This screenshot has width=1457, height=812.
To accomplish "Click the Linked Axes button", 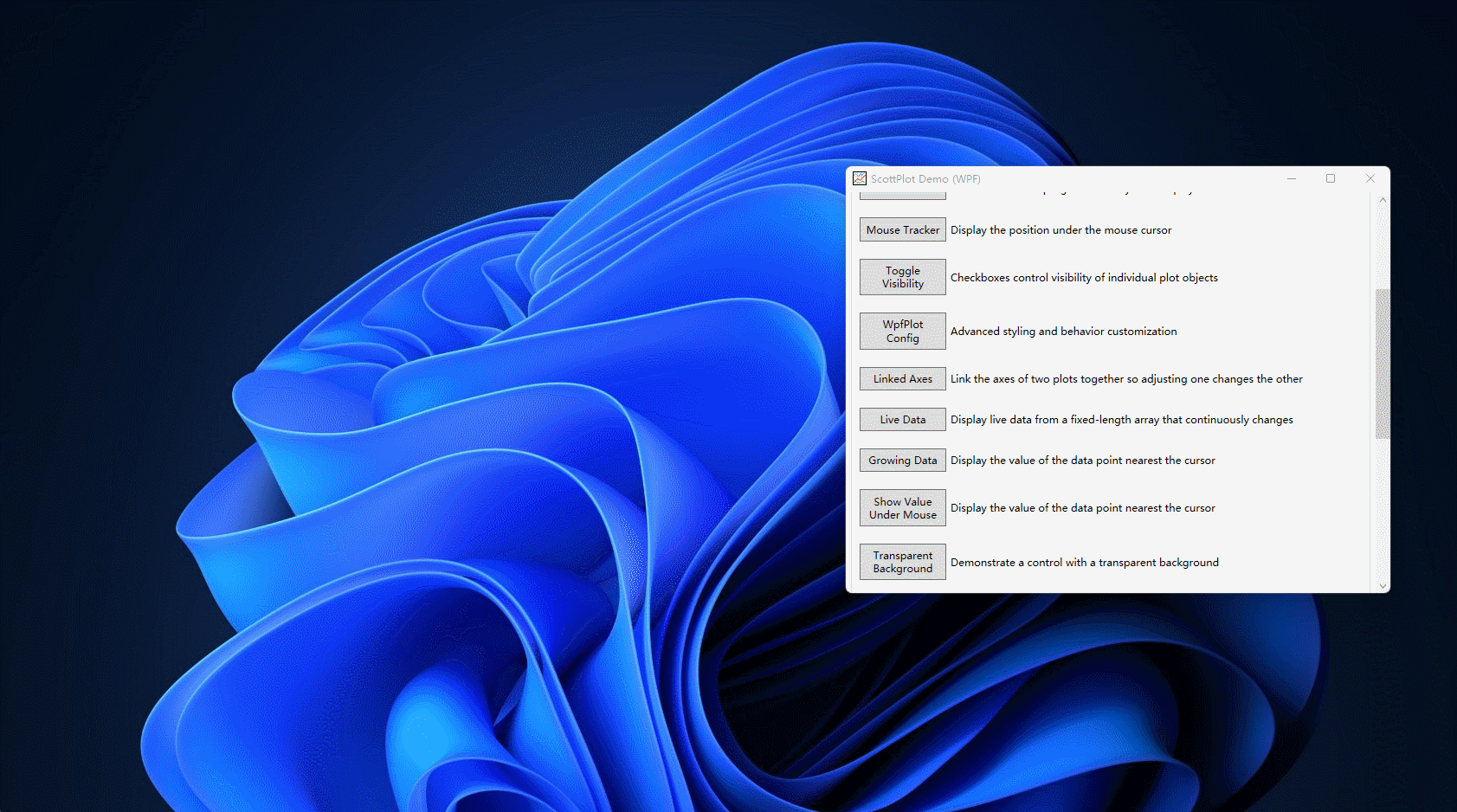I will click(x=902, y=379).
